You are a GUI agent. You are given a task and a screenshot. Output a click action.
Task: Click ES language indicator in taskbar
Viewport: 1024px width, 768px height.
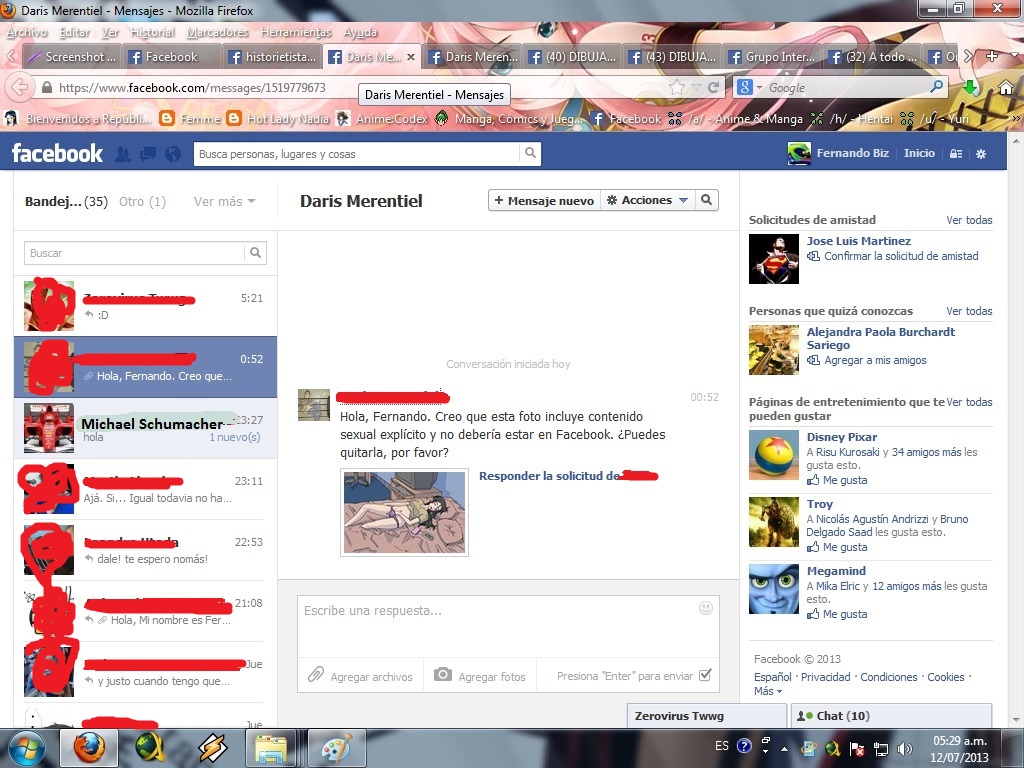[x=722, y=746]
